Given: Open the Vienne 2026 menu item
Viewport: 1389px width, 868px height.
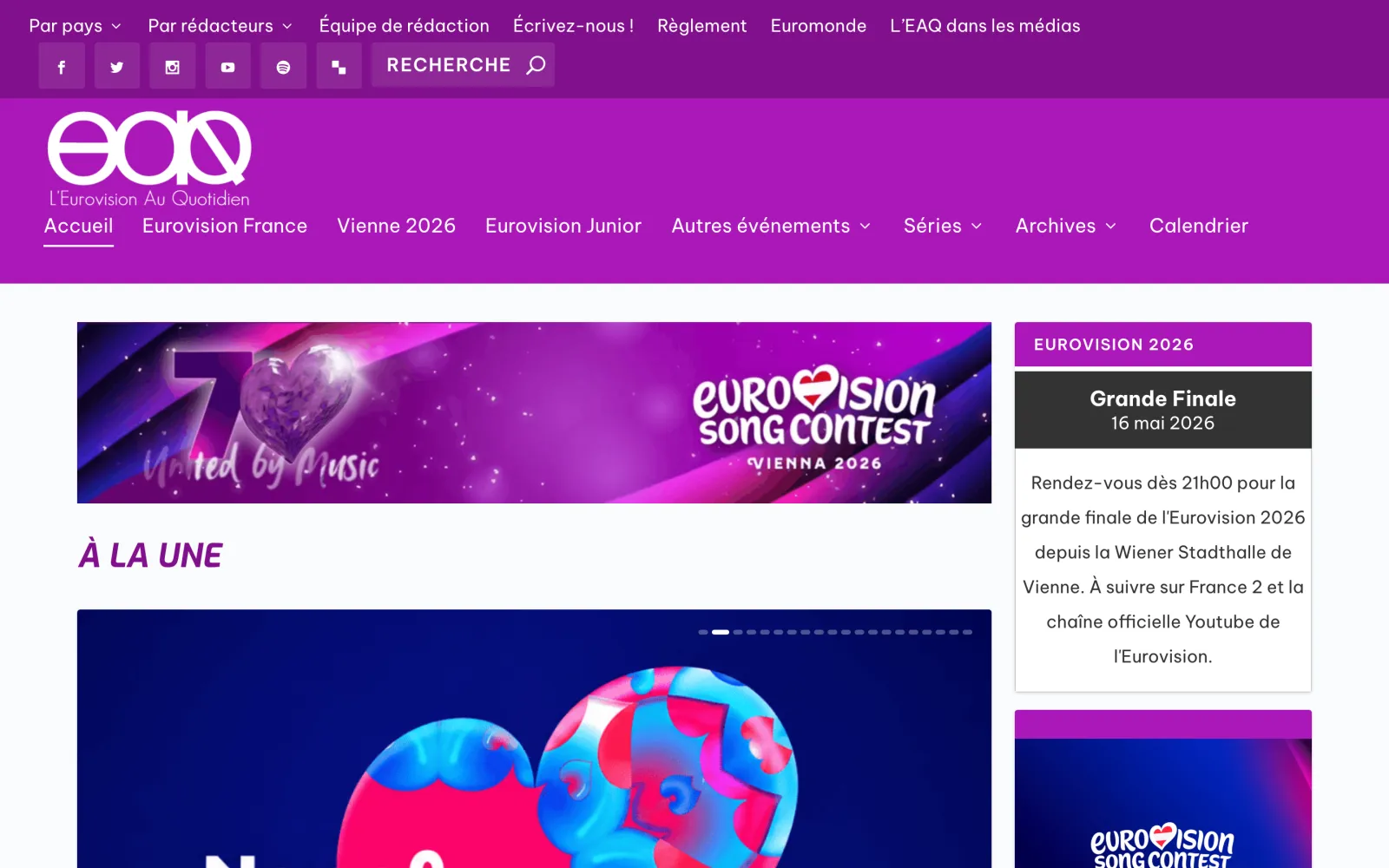Looking at the screenshot, I should coord(396,226).
